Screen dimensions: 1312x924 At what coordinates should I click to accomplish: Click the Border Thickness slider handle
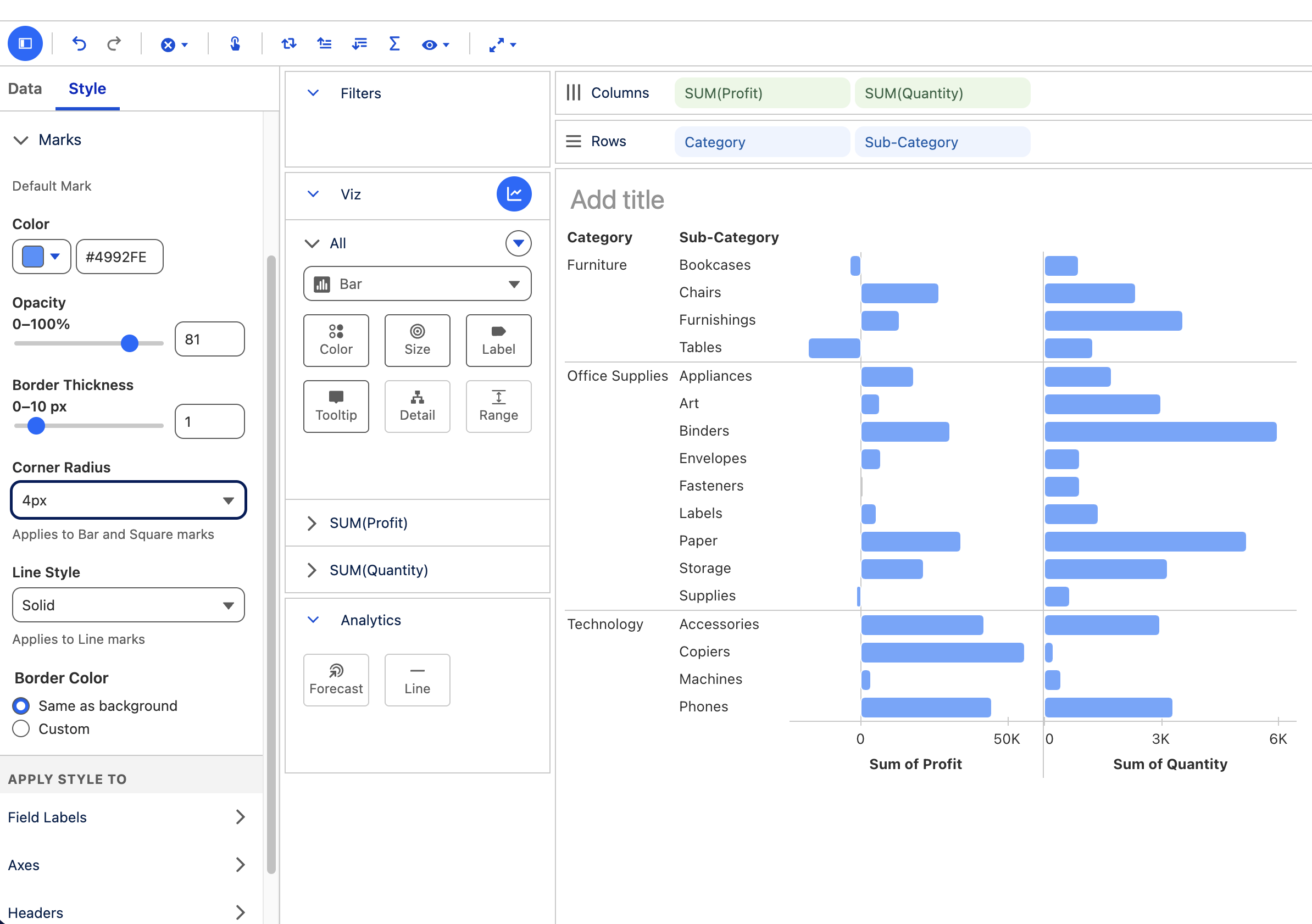coord(36,426)
